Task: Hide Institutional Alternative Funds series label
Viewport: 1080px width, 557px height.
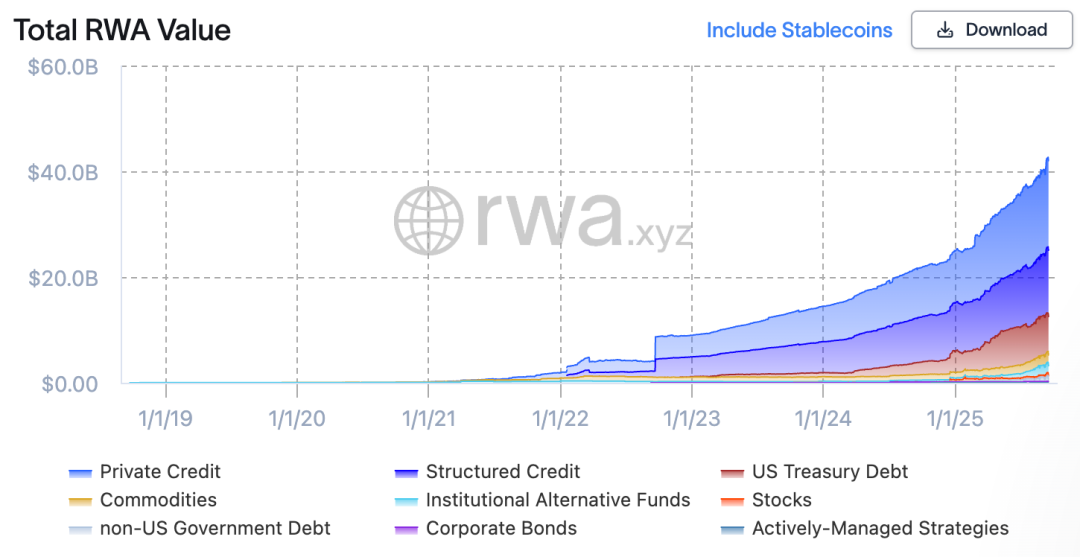Action: tap(557, 500)
